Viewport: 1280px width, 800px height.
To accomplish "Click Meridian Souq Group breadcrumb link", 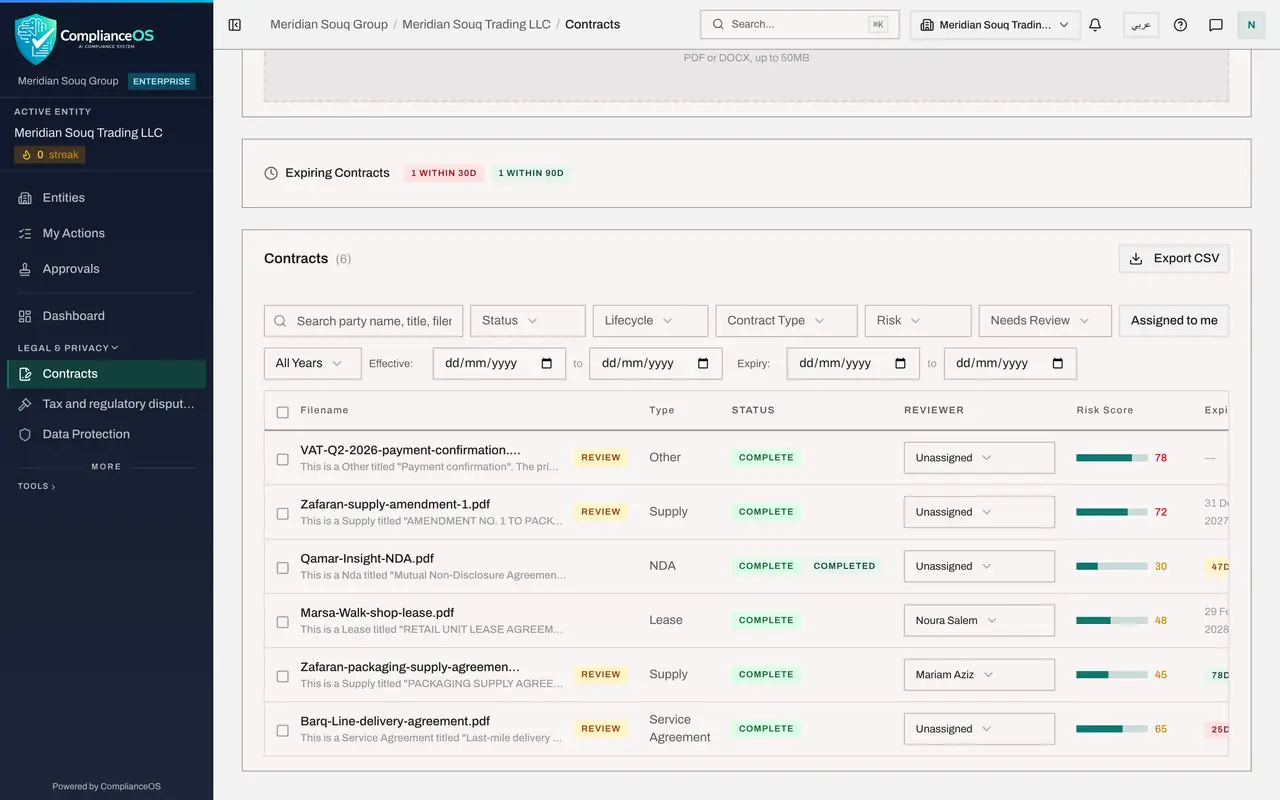I will point(329,24).
